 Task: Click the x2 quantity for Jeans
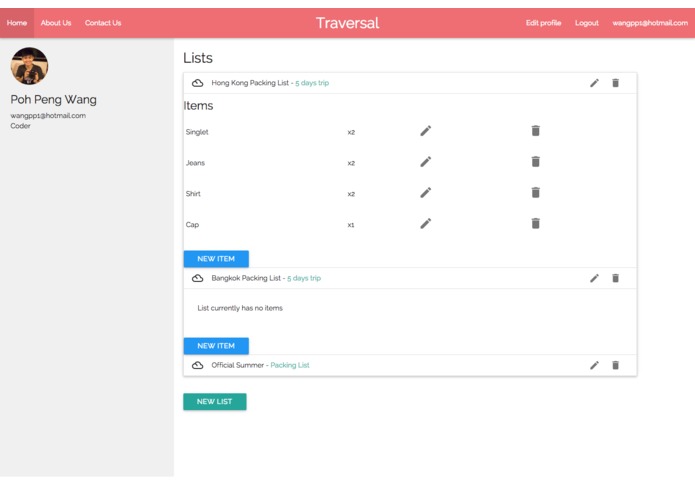[x=351, y=163]
